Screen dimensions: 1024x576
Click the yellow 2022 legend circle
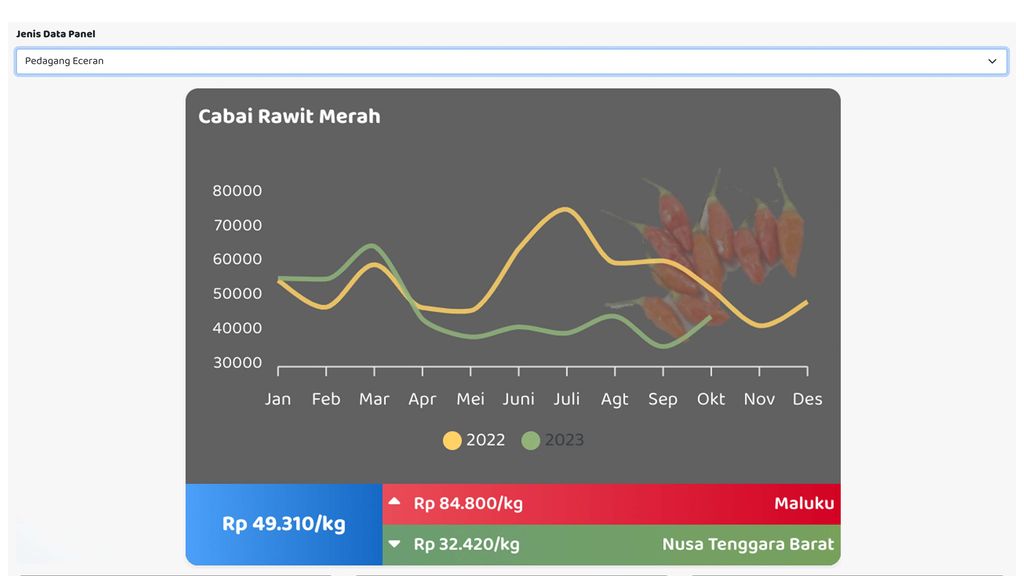pyautogui.click(x=452, y=441)
